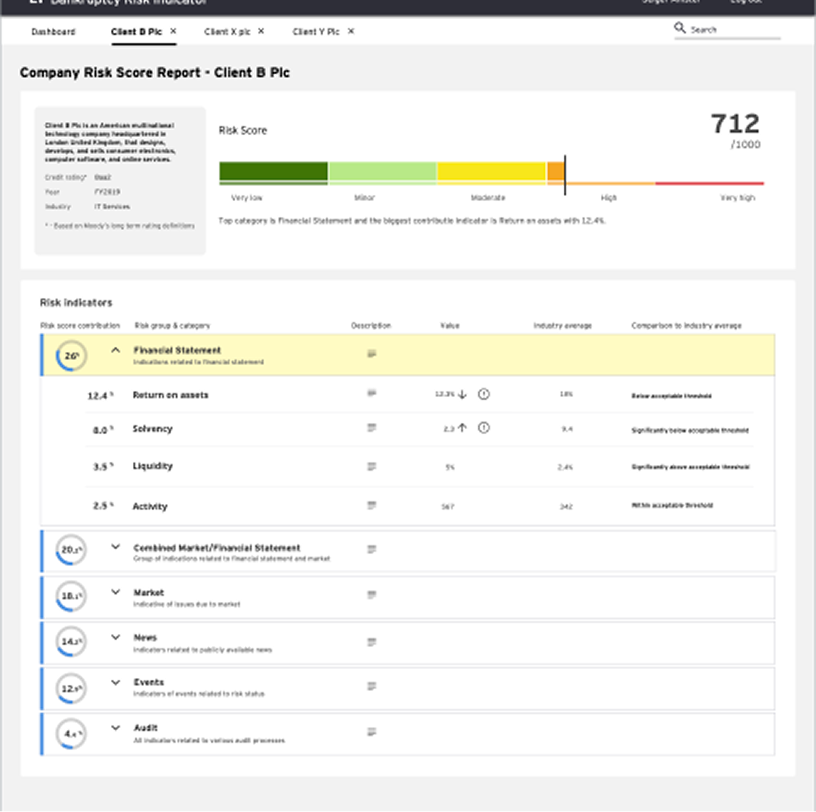Click the yellow Moderate segment
This screenshot has width=816, height=812.
(491, 171)
